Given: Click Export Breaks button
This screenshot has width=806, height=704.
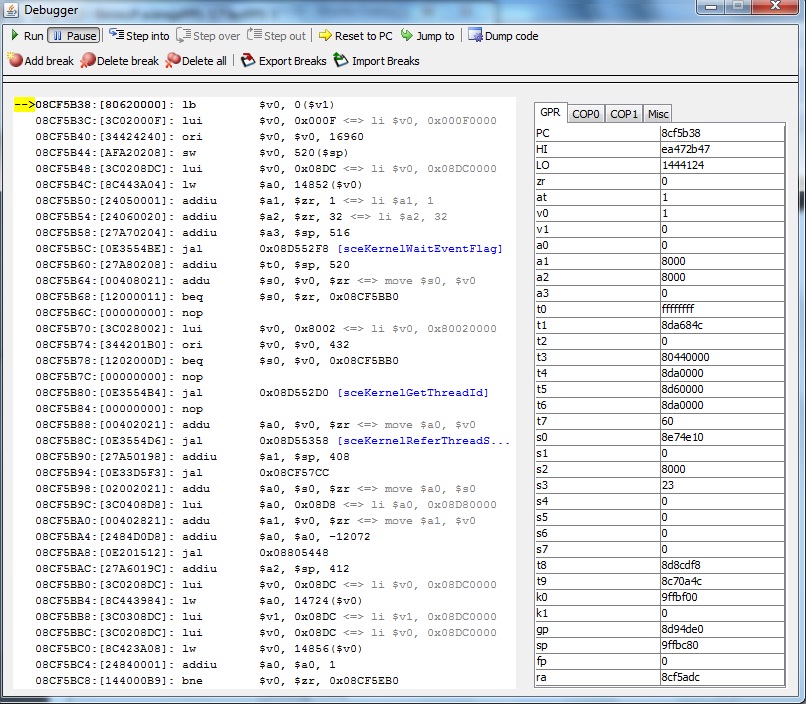Looking at the screenshot, I should pos(283,61).
